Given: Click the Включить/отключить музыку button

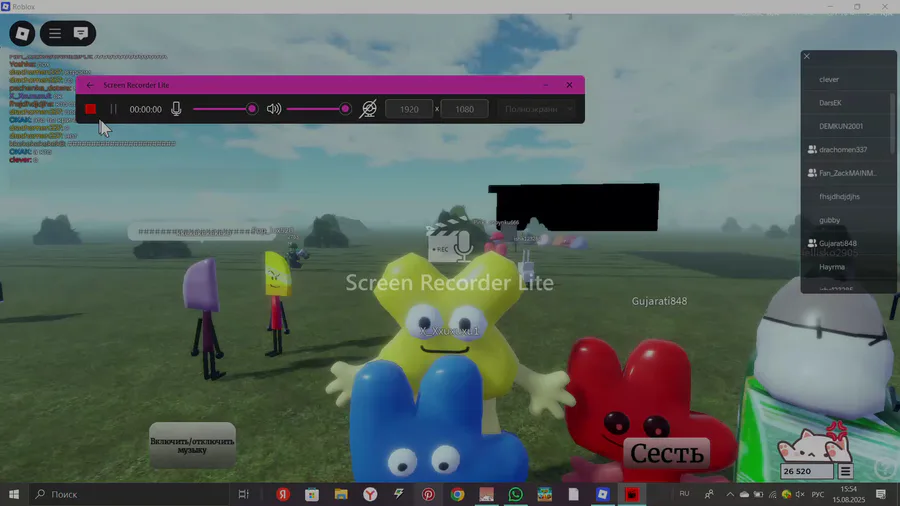Looking at the screenshot, I should pyautogui.click(x=192, y=445).
